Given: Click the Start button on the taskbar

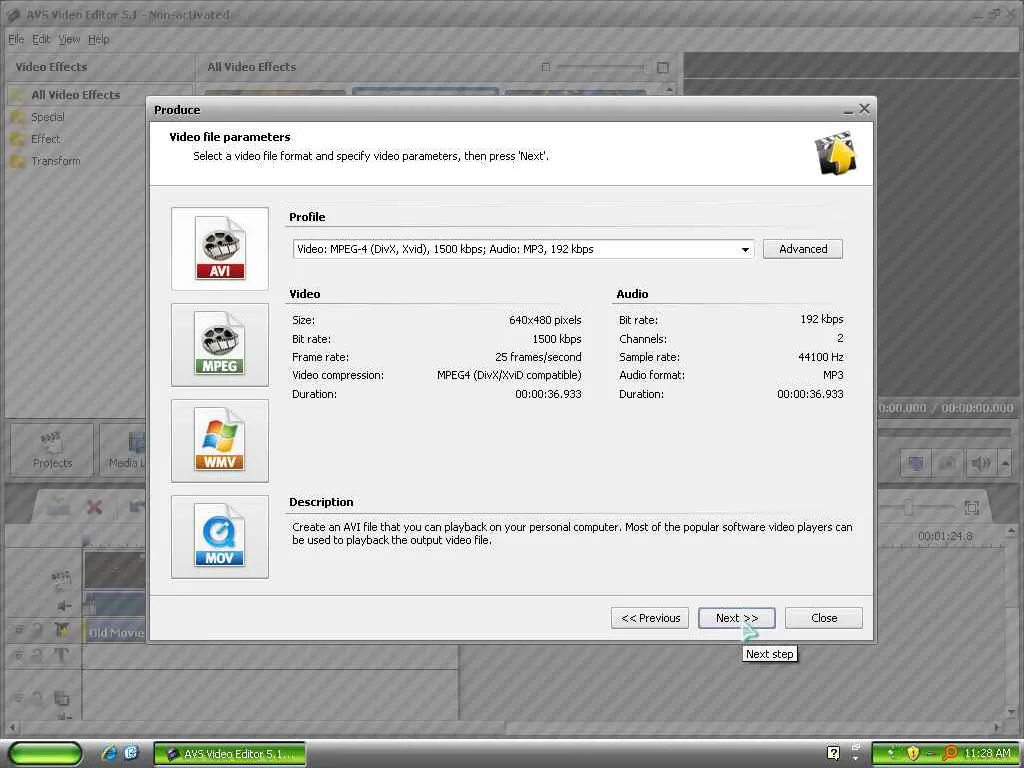Looking at the screenshot, I should click(x=45, y=754).
